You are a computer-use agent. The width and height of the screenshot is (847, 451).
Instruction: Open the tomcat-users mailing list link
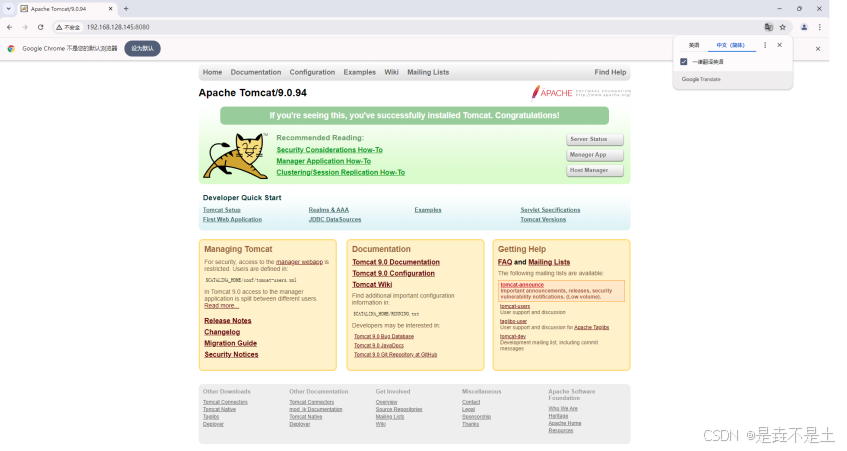[515, 306]
